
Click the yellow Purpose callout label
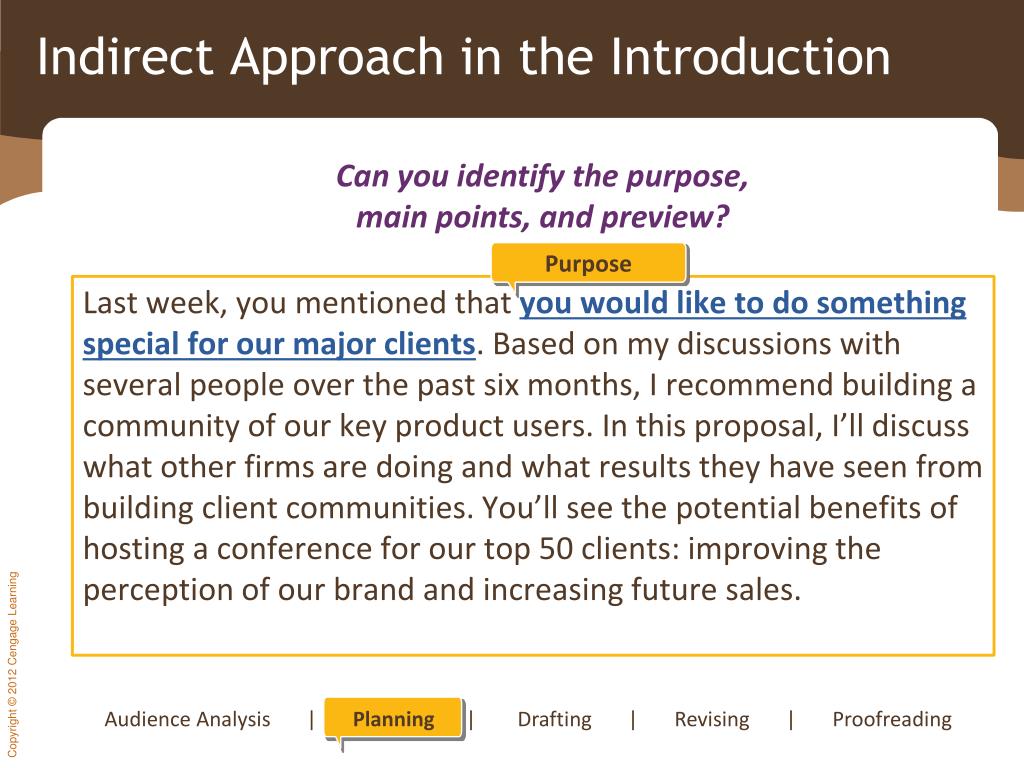(x=588, y=263)
